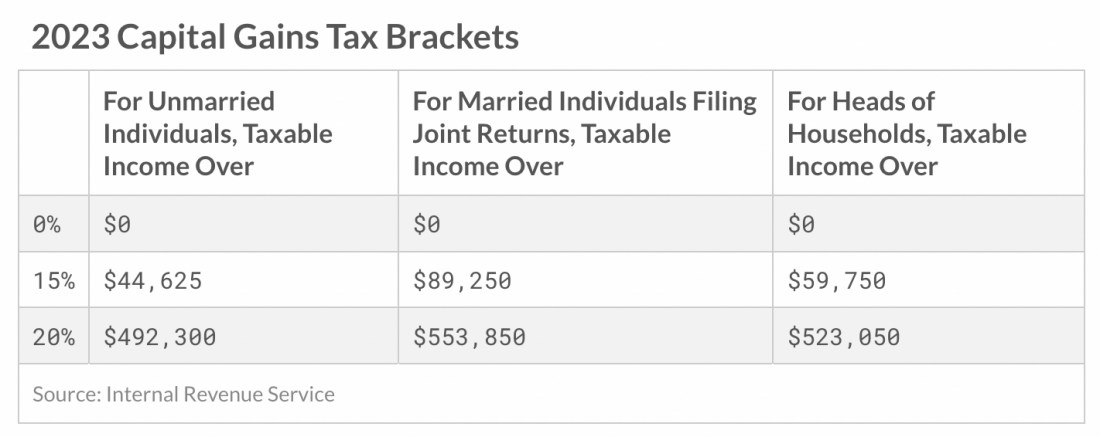This screenshot has width=1100, height=437.
Task: Click the $0 cell for married joint filers
Action: click(427, 225)
